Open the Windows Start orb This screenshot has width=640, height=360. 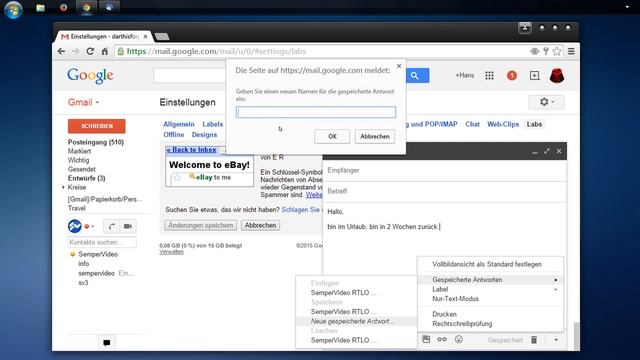coord(13,9)
